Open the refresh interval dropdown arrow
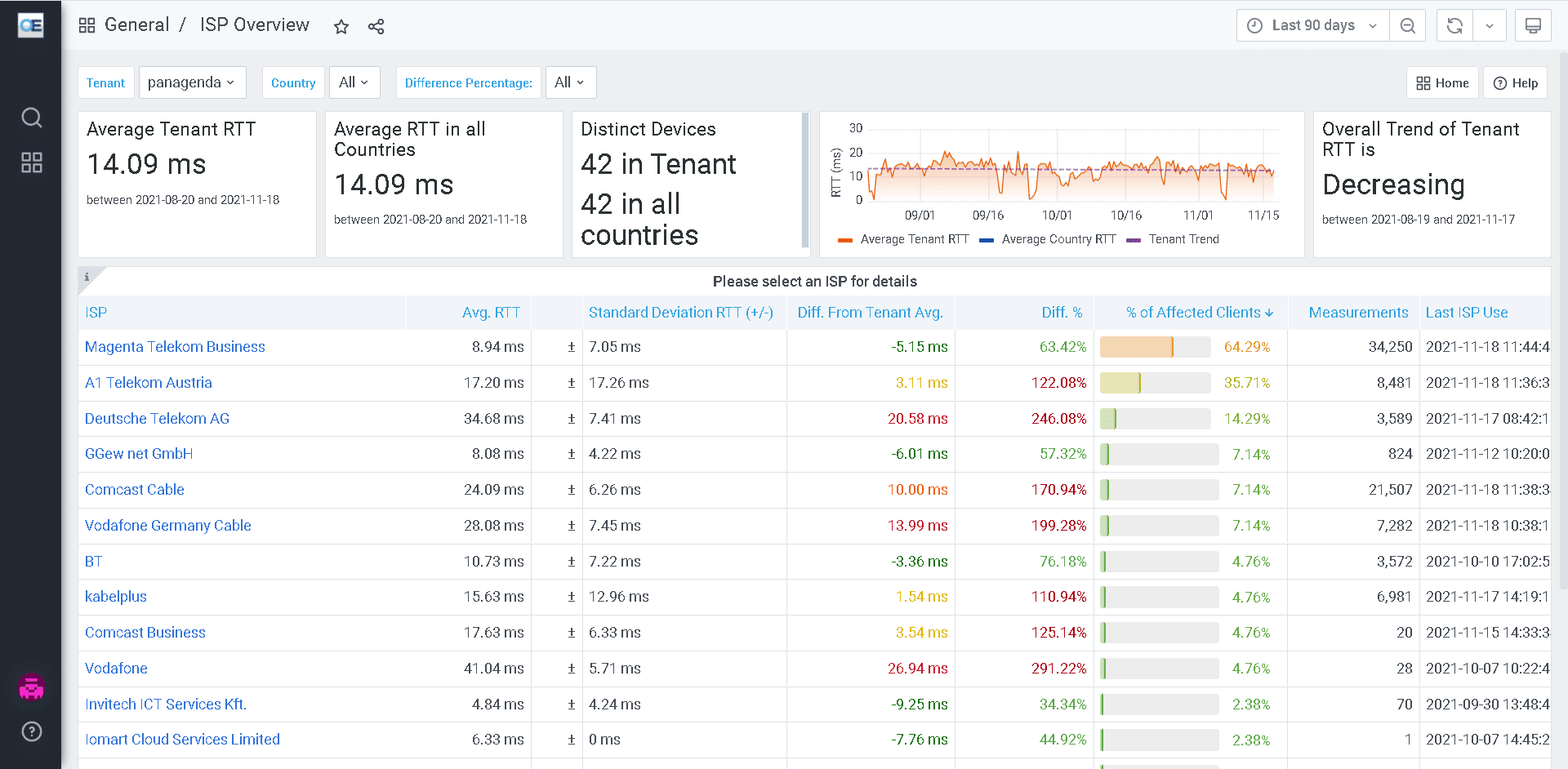 tap(1490, 26)
